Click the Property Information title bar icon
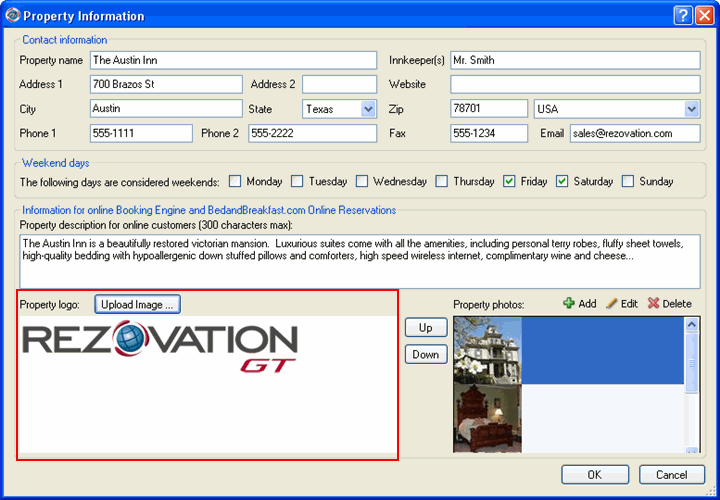The height and width of the screenshot is (500, 720). coord(12,16)
